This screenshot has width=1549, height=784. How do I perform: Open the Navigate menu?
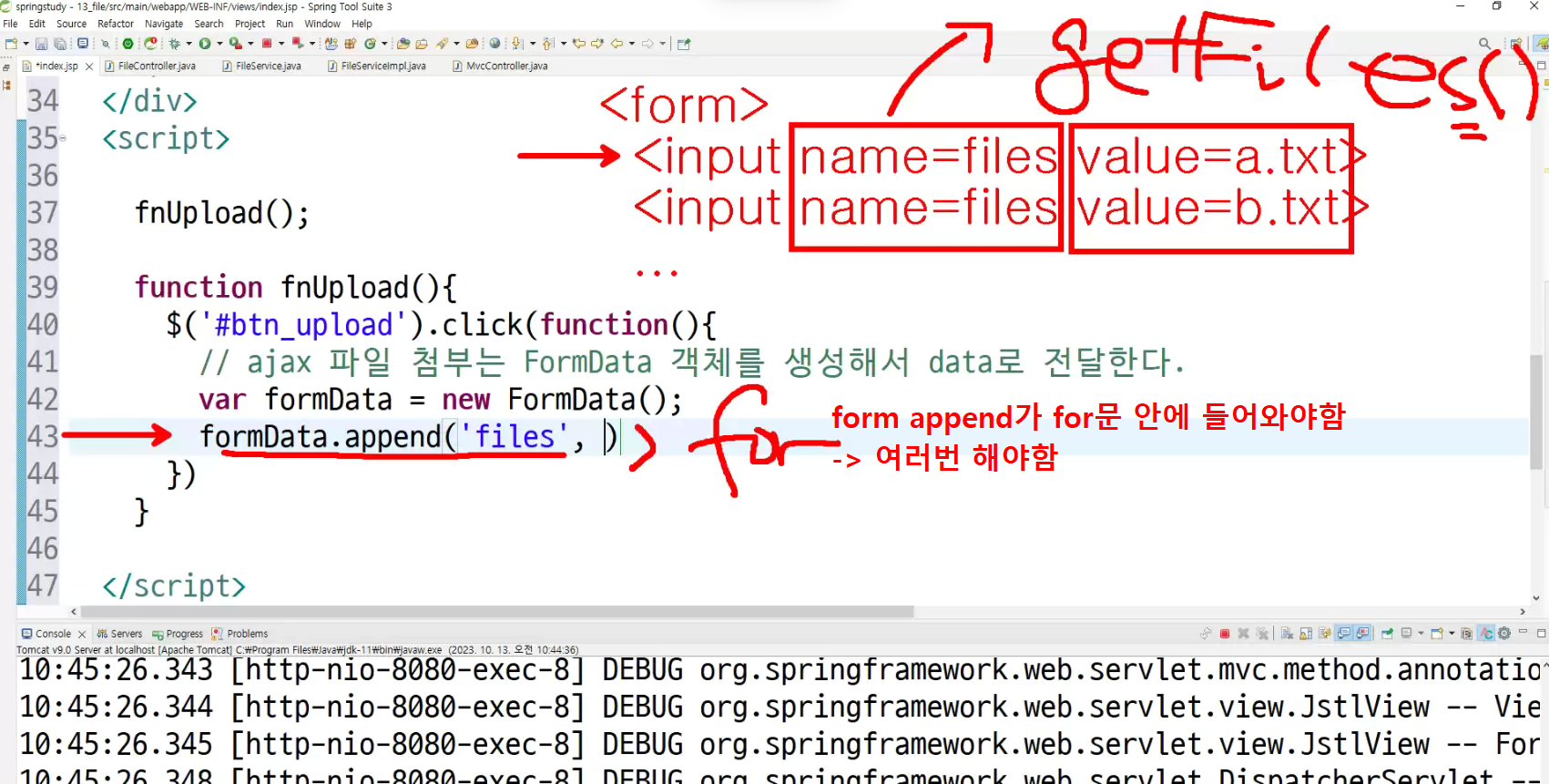164,24
